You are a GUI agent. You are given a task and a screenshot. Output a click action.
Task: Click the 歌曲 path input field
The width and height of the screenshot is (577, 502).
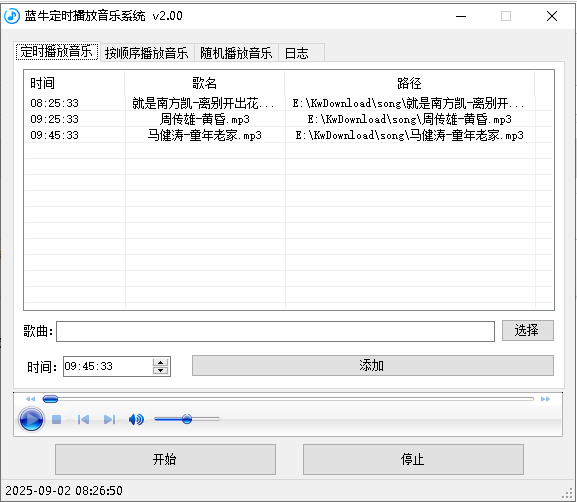pos(275,331)
